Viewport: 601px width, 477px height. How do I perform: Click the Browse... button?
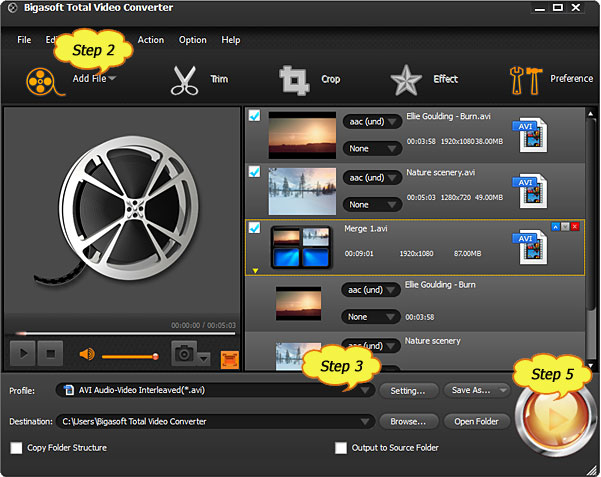(x=408, y=422)
